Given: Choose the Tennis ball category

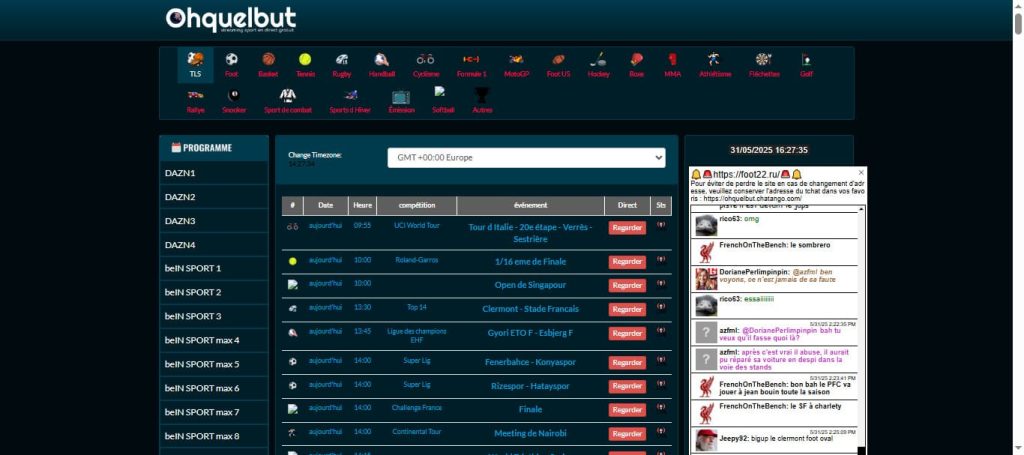Looking at the screenshot, I should (305, 59).
